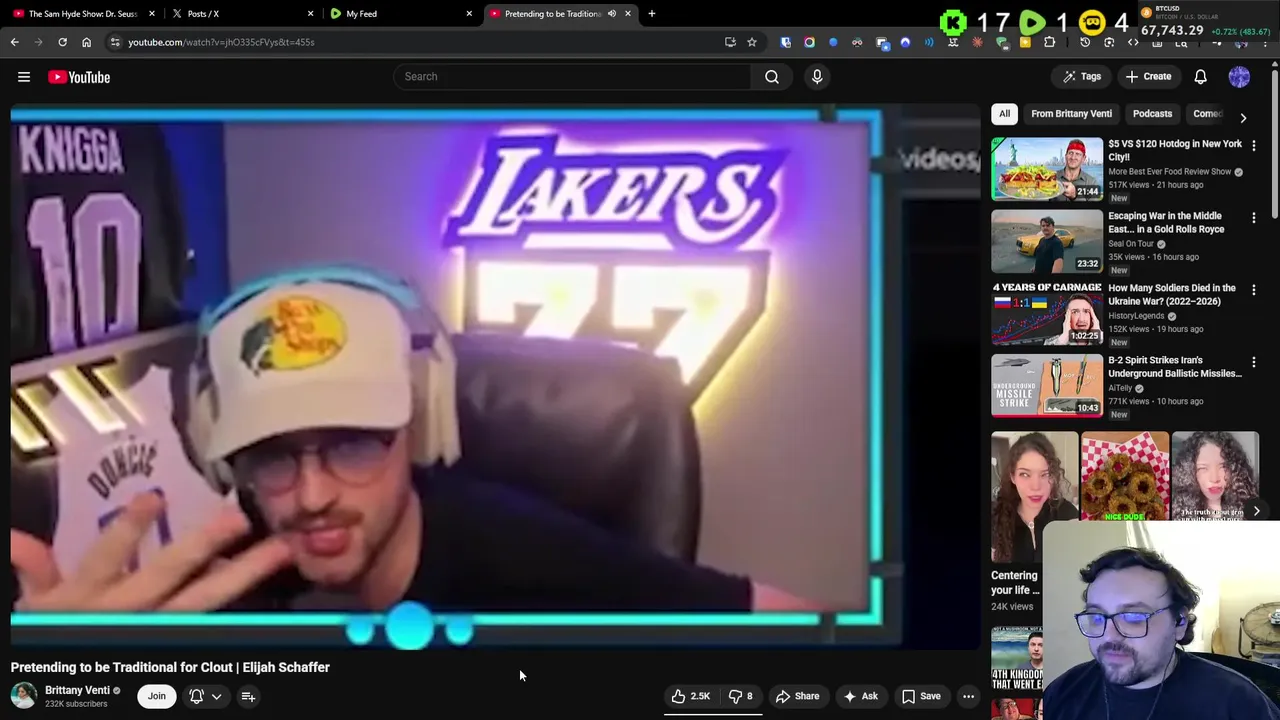Screen dimensions: 1280x720
Task: Open the Create menu
Action: (1148, 77)
